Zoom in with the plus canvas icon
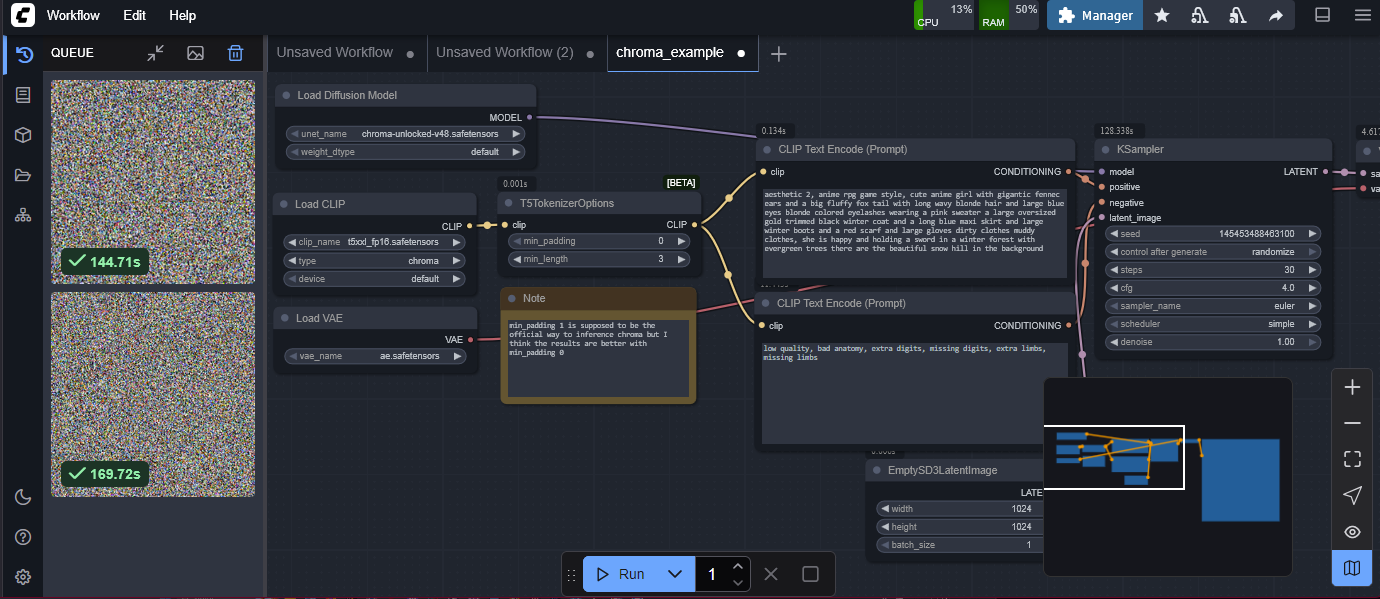 click(1352, 387)
